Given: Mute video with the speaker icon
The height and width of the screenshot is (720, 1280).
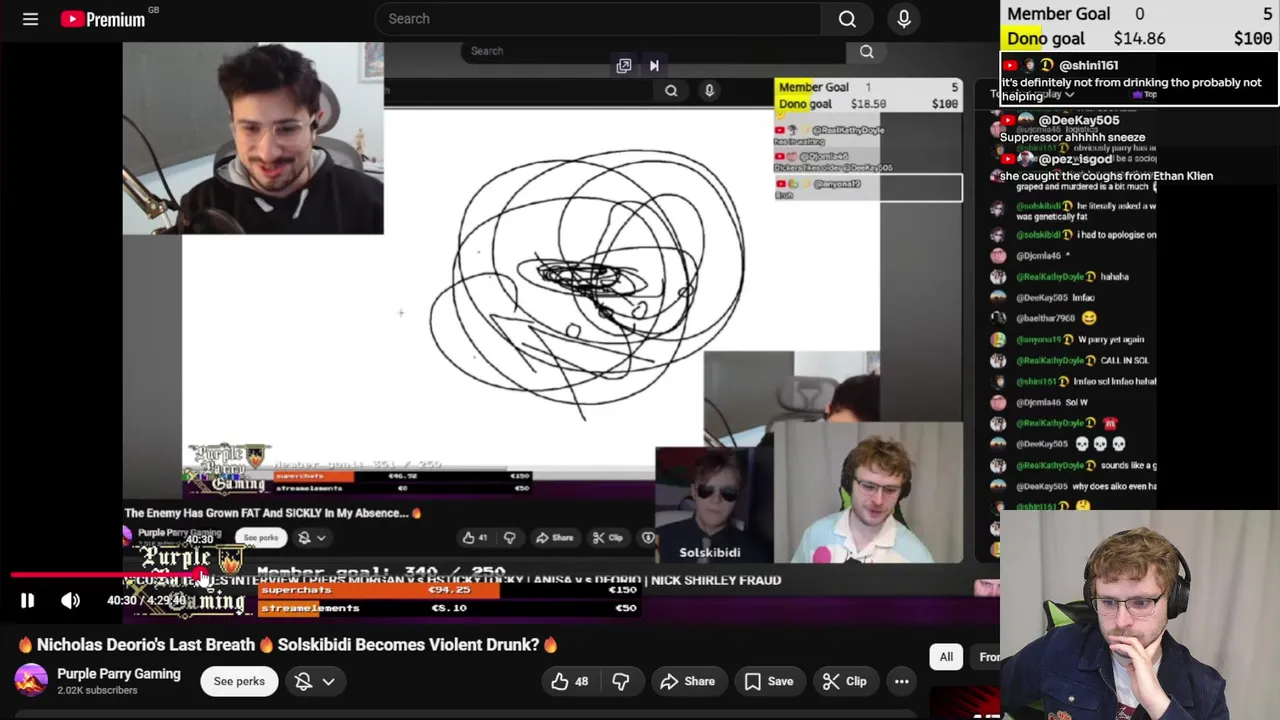Looking at the screenshot, I should click(x=70, y=601).
